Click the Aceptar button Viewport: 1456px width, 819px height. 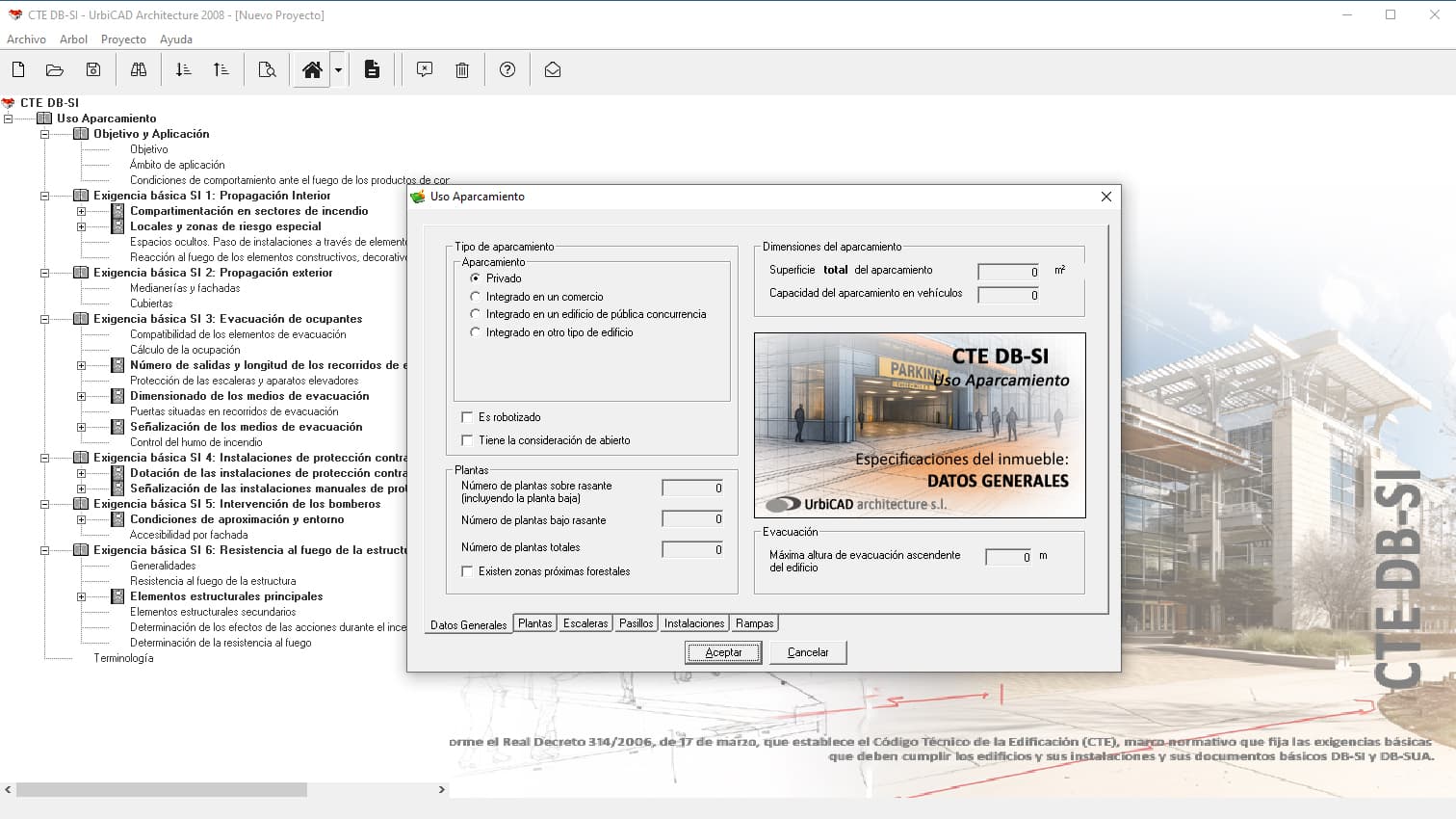click(723, 652)
